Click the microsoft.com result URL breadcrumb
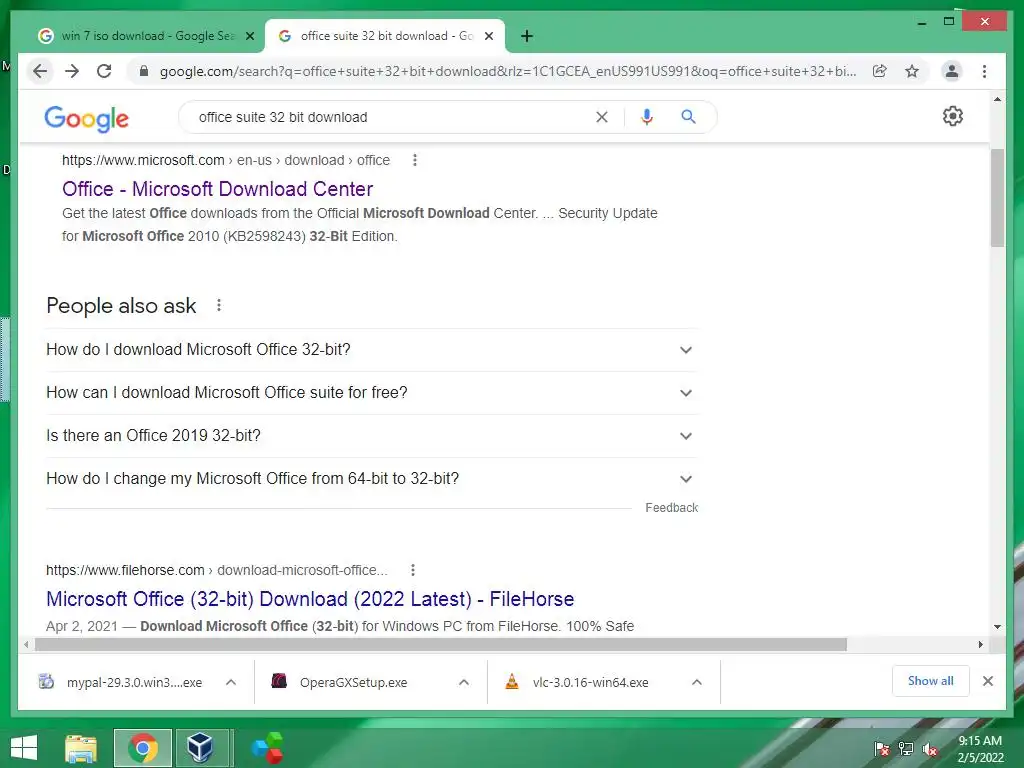The height and width of the screenshot is (768, 1024). point(226,160)
